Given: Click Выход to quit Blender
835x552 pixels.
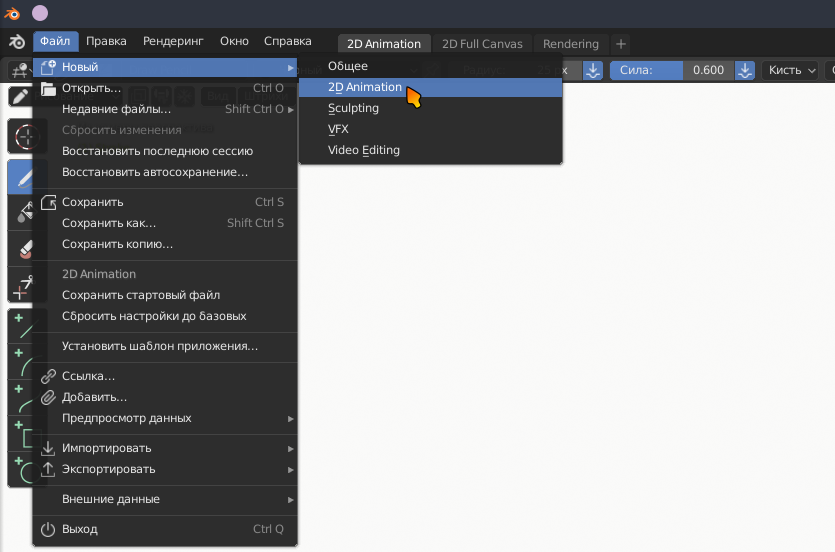Looking at the screenshot, I should click(x=165, y=529).
